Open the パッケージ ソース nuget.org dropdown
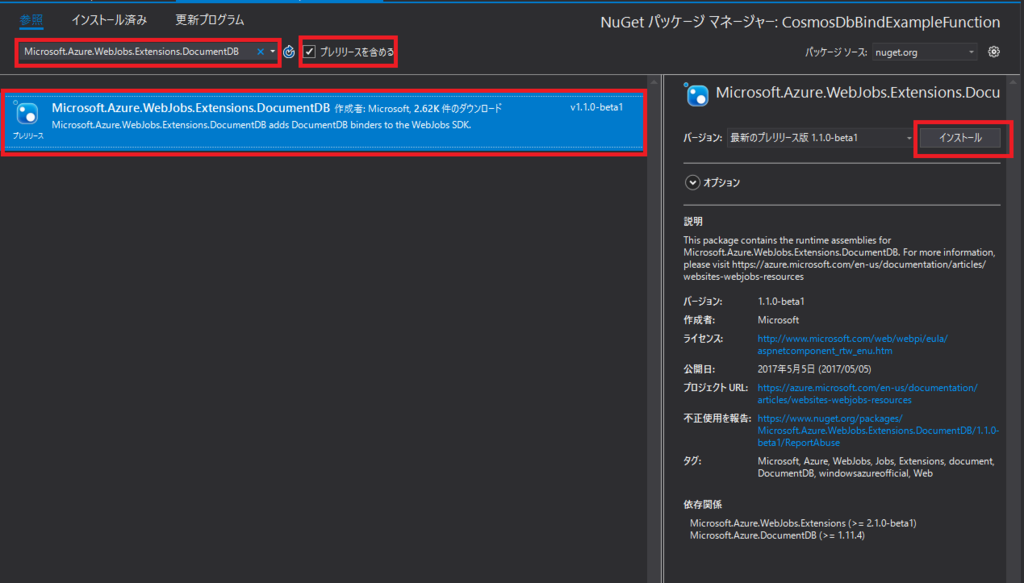1024x583 pixels. [x=924, y=52]
